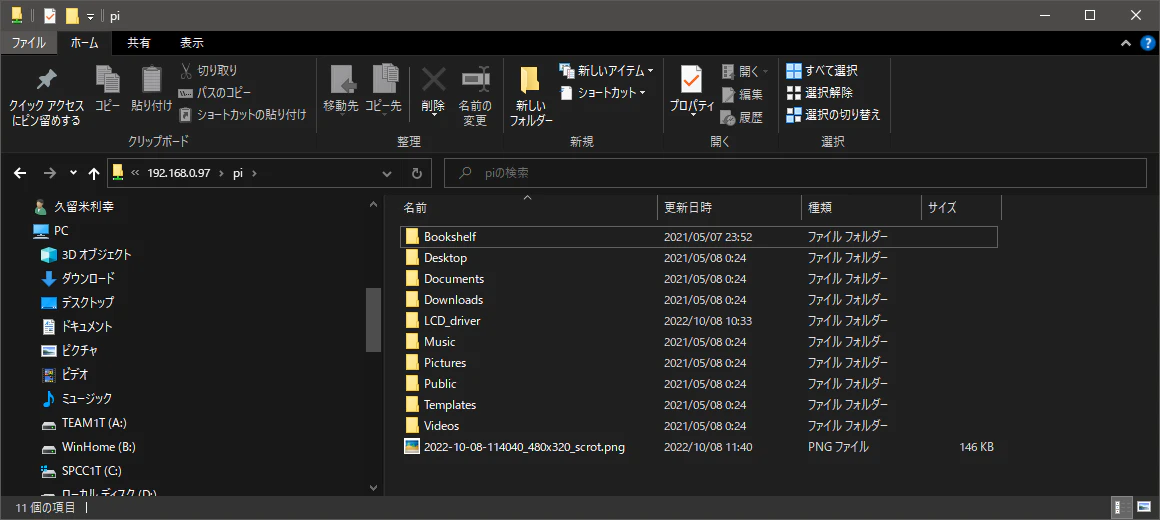Go back with left arrow
Screen dimensions: 1160x520
[20, 173]
